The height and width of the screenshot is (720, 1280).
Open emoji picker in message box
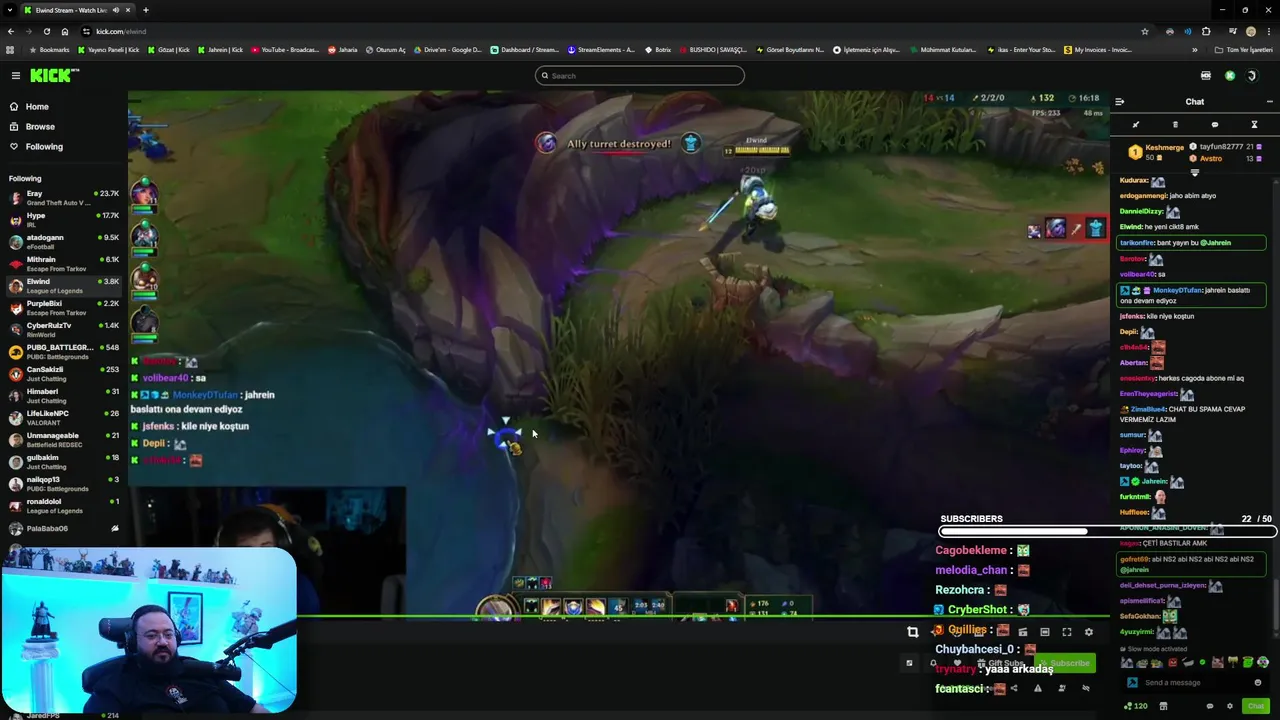click(1258, 683)
